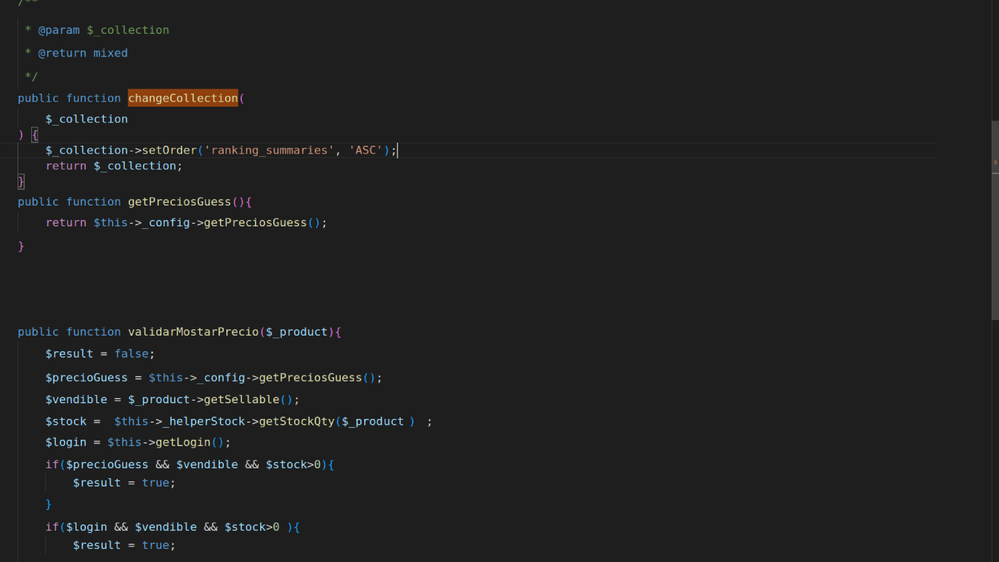Click the orange marker in overview ruler

[995, 163]
